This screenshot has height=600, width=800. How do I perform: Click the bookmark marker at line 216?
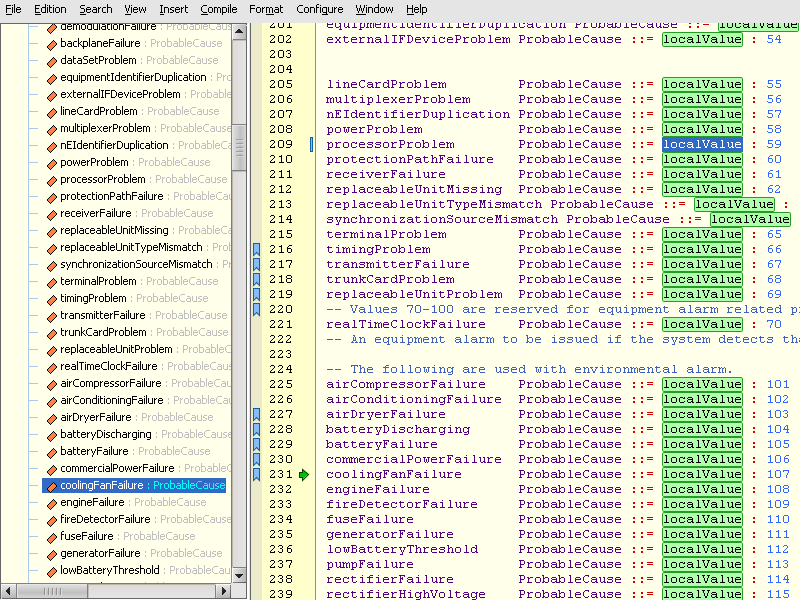point(257,249)
